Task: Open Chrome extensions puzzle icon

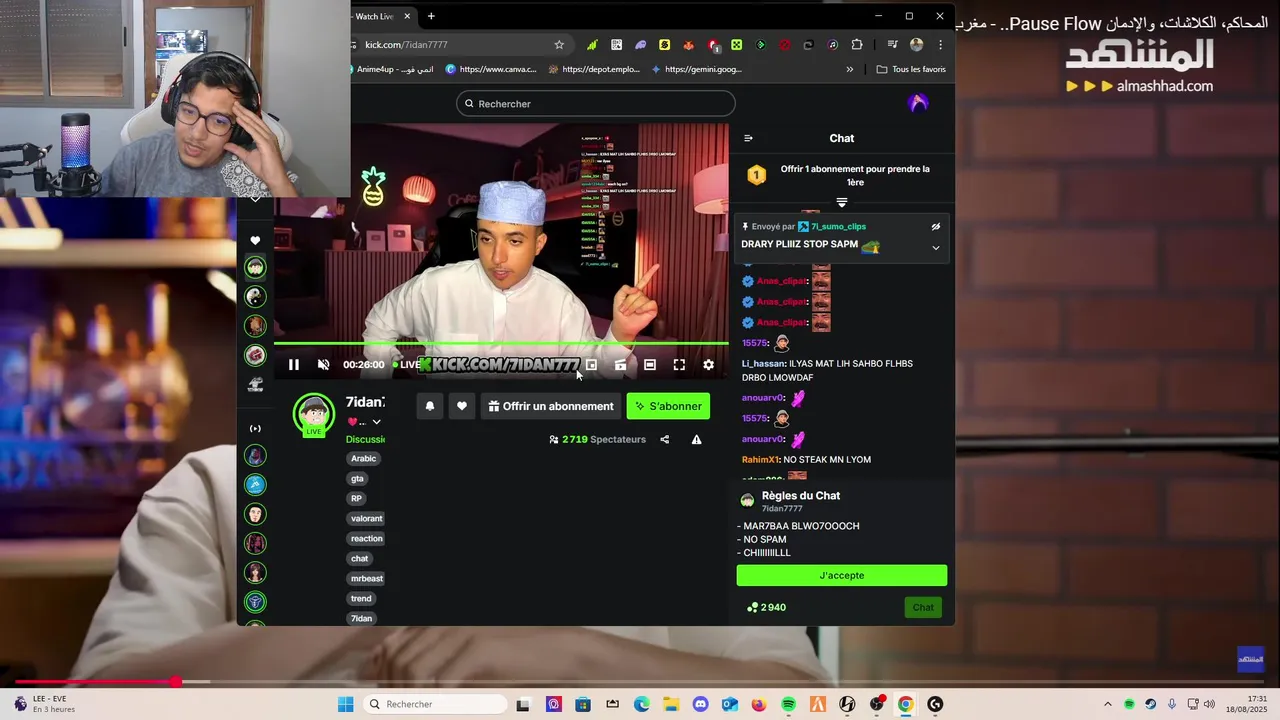Action: click(857, 45)
